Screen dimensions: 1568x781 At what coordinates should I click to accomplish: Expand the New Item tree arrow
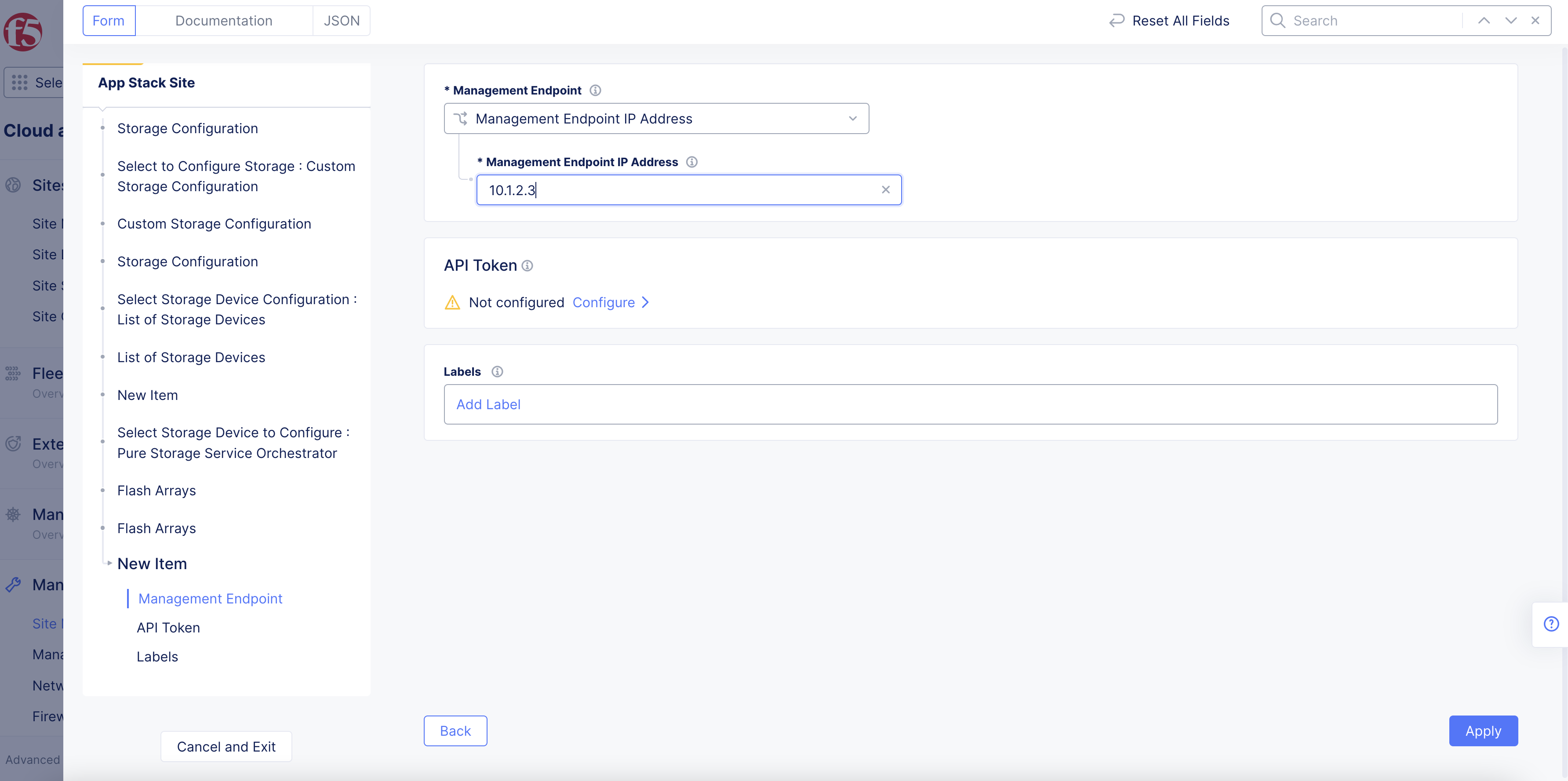109,563
